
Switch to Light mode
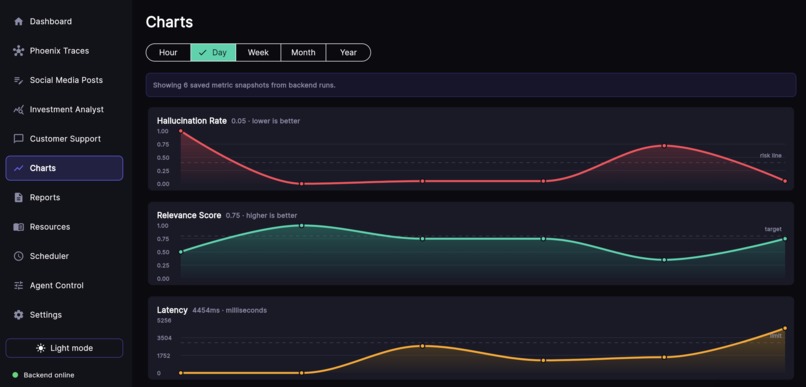[x=64, y=348]
